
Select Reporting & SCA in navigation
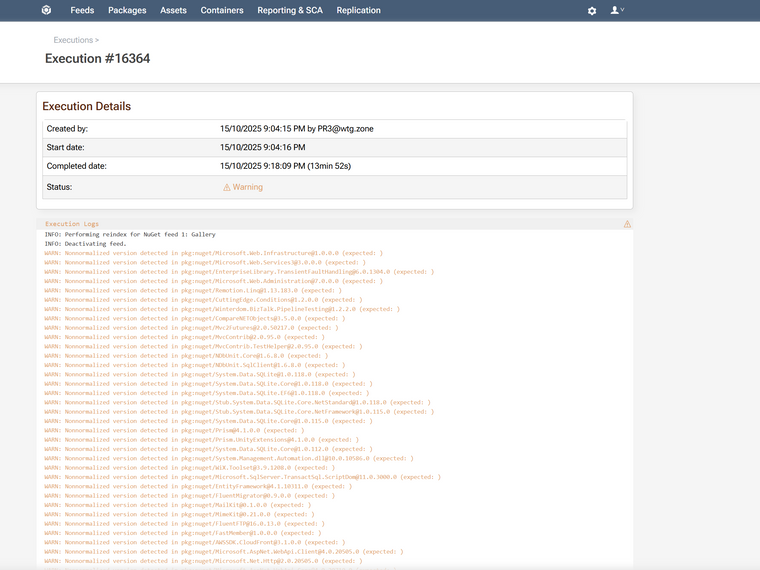[290, 11]
